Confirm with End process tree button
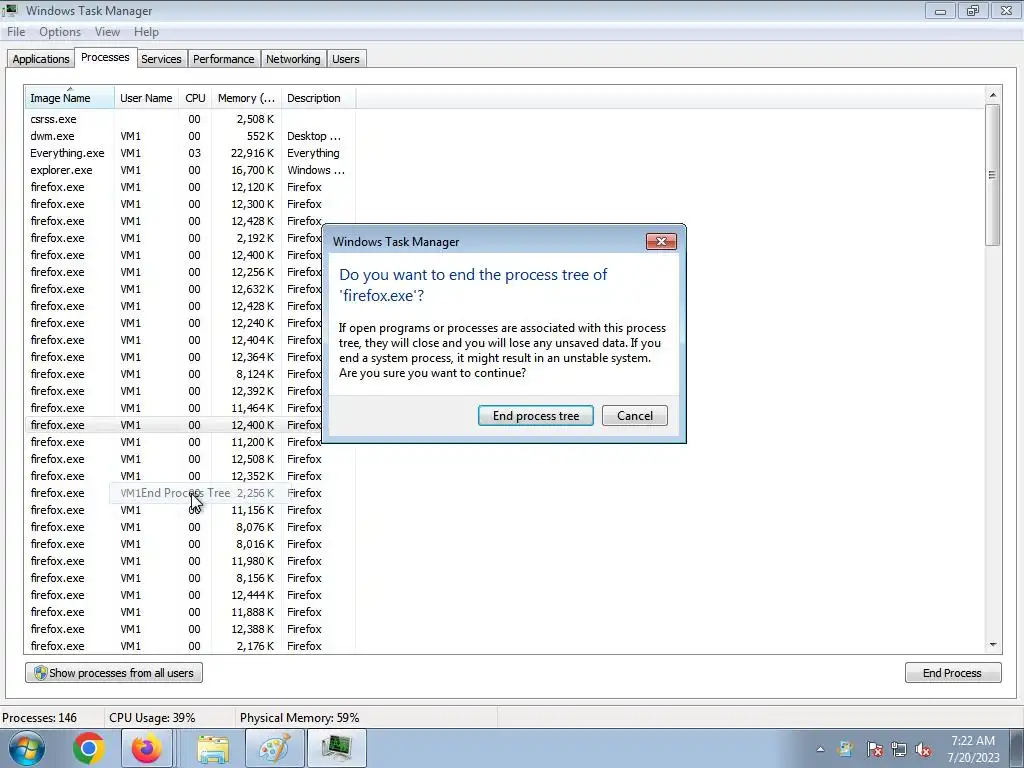This screenshot has height=768, width=1024. click(536, 416)
